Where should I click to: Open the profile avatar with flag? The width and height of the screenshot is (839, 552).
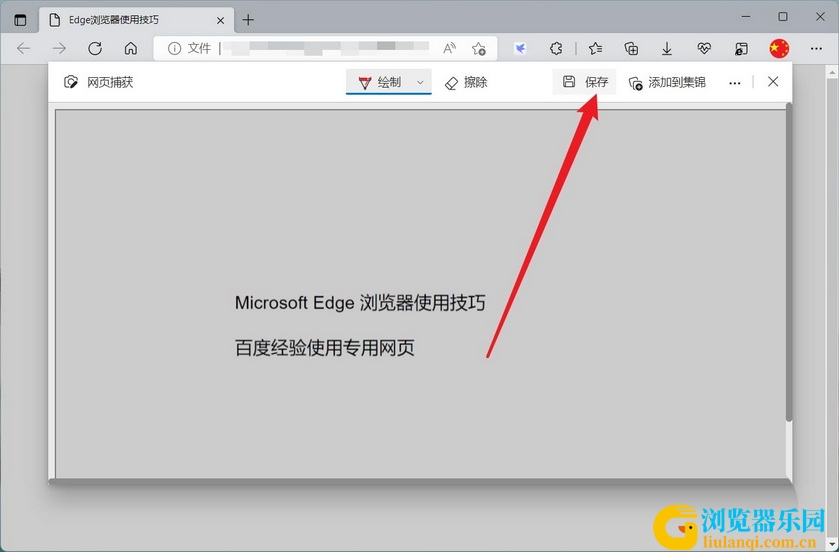click(x=779, y=49)
